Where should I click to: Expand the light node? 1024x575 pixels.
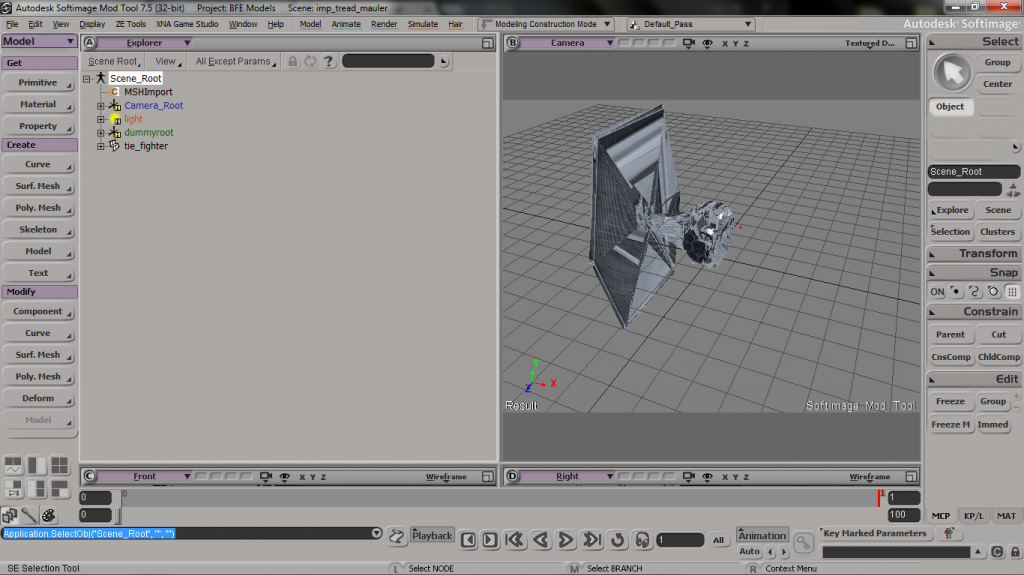[x=101, y=120]
